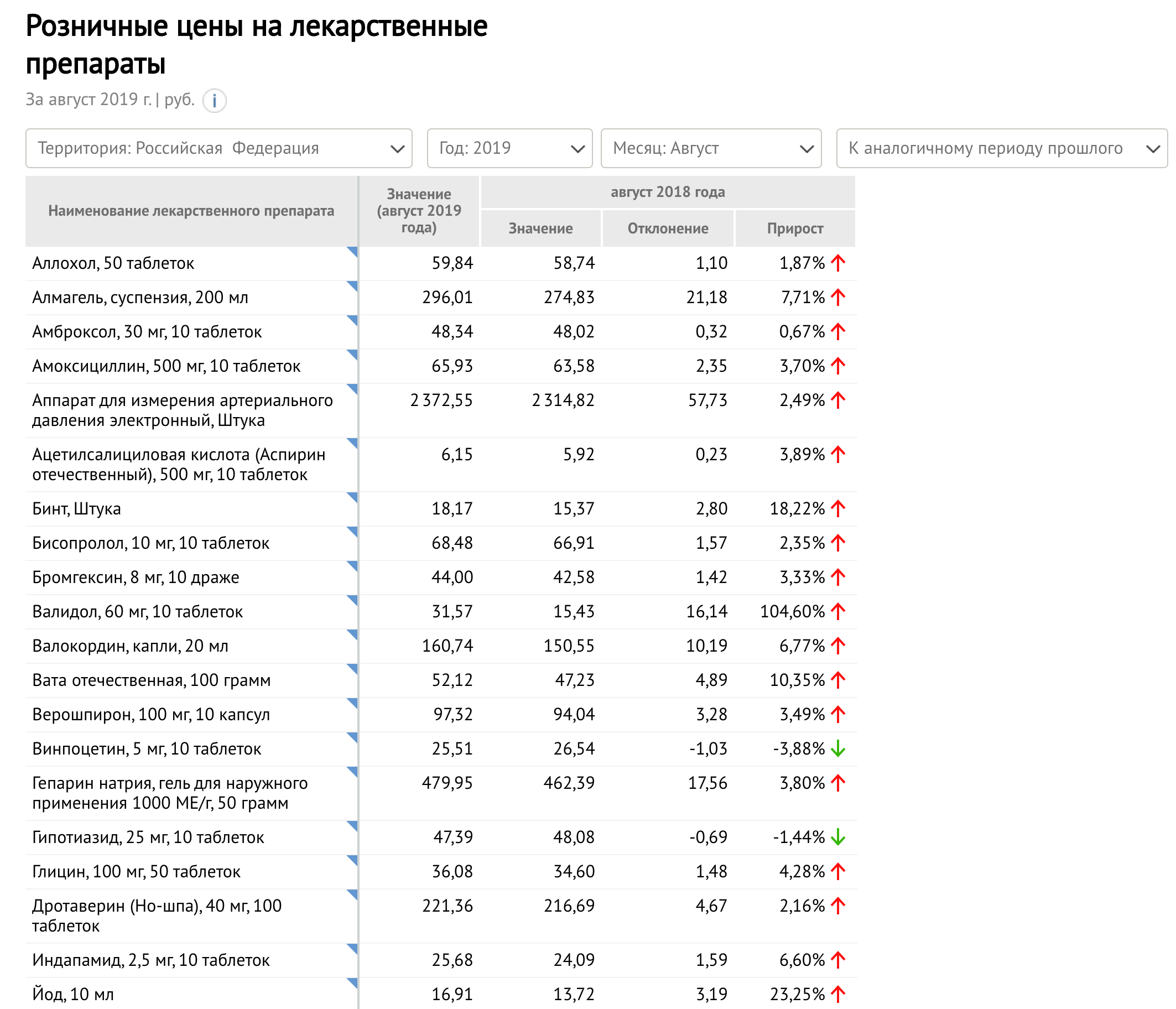Click blue corner marker on Йод row
This screenshot has width=1176, height=1009.
[353, 982]
